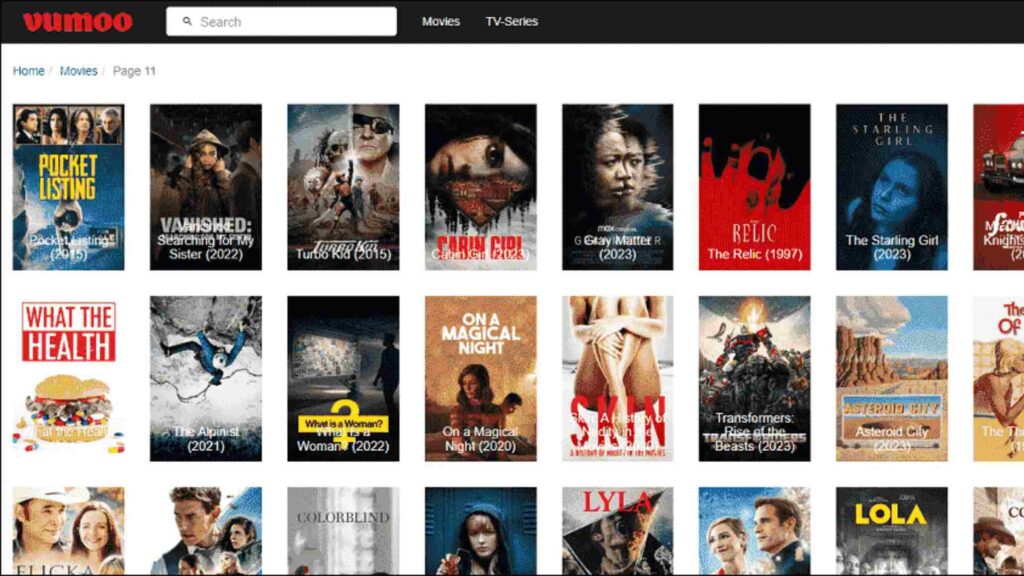
Task: Open The Starling Girl (2023) poster
Action: pos(891,187)
